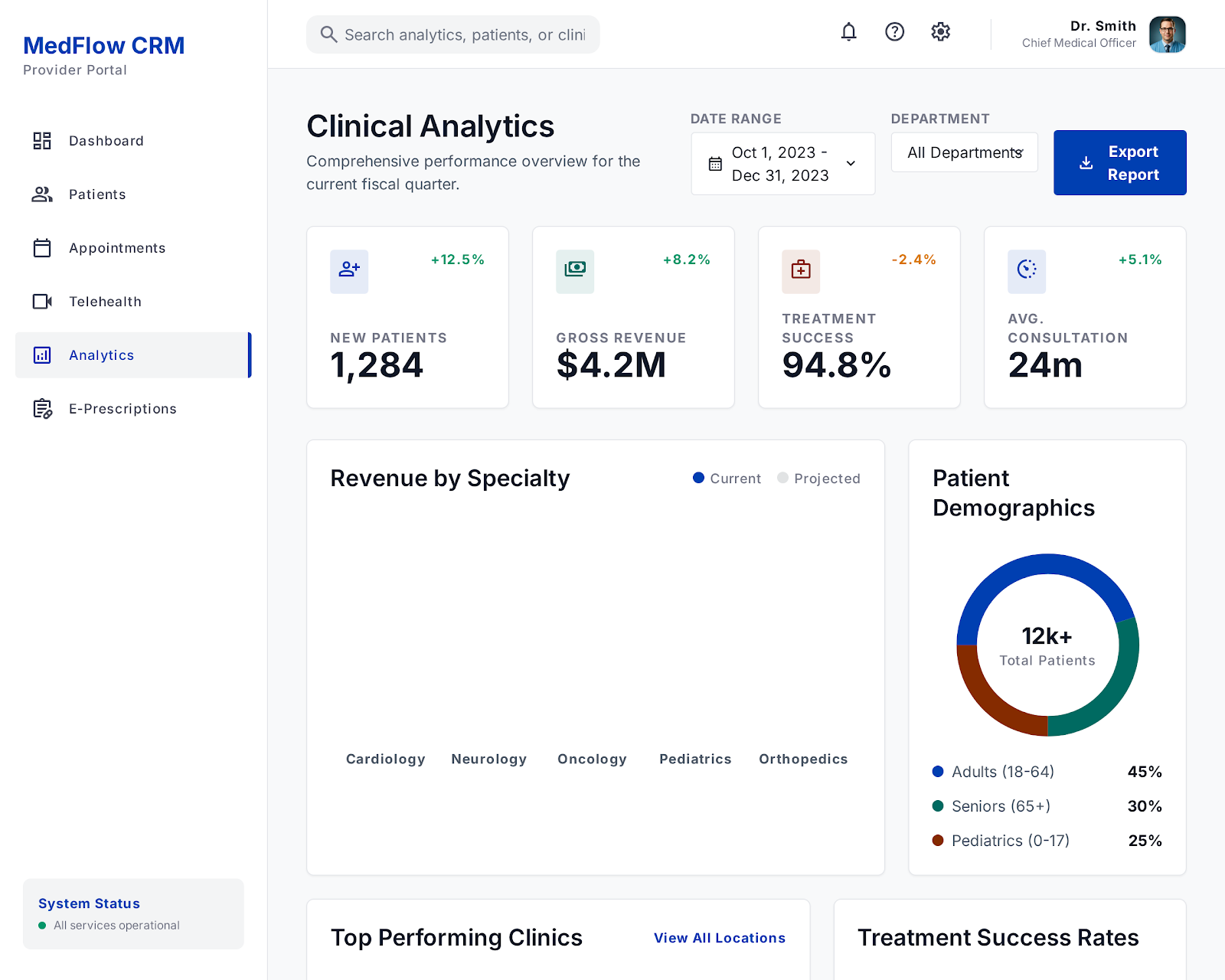
Task: Focus the search analytics input field
Action: point(453,34)
